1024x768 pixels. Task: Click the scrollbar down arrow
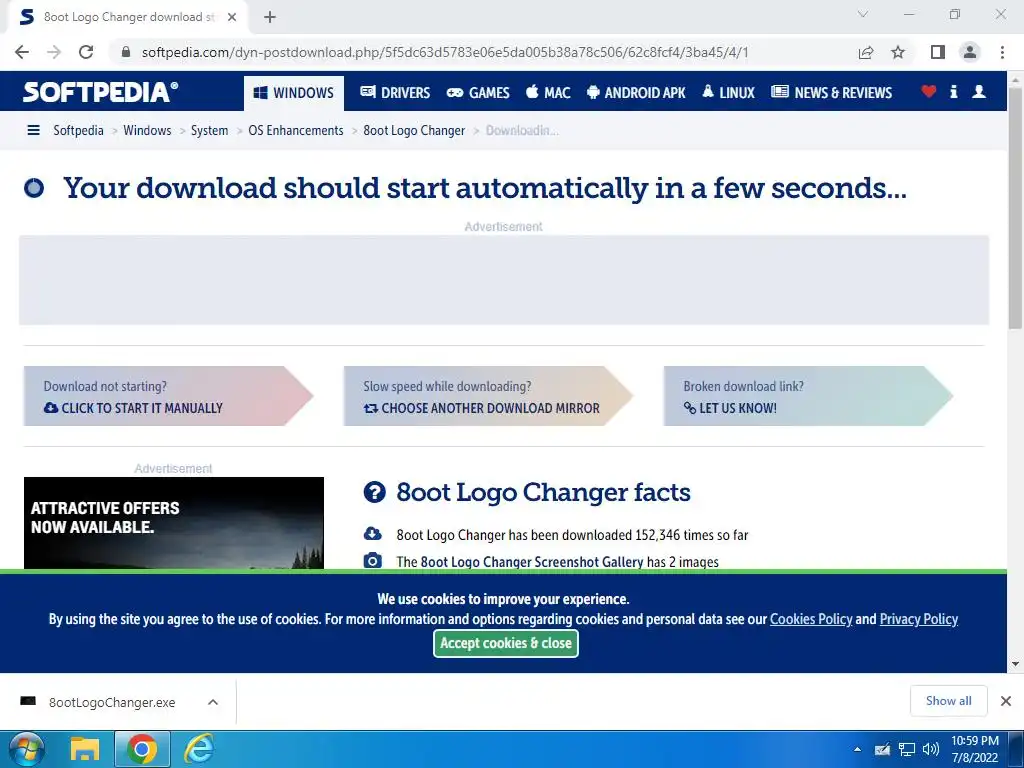[1016, 664]
